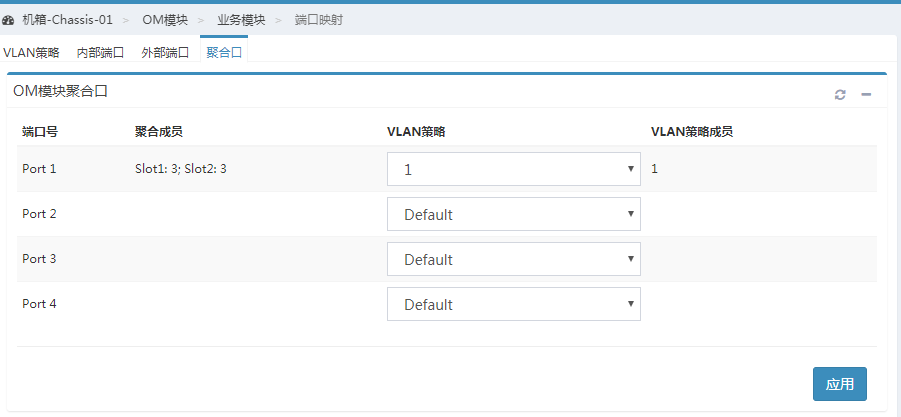Viewport: 901px width, 417px height.
Task: Click the refresh icon in OM模块聚合口 panel
Action: coord(840,95)
